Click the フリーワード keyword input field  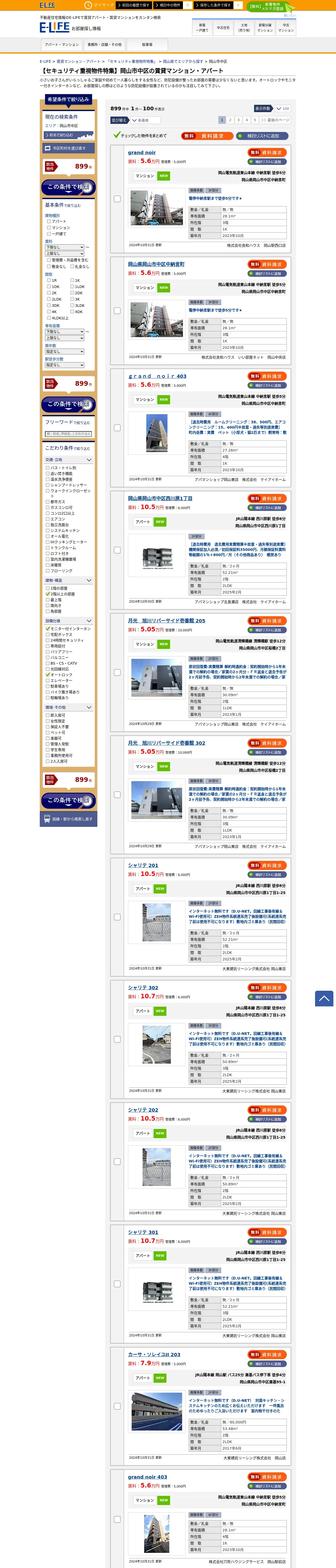pyautogui.click(x=68, y=434)
